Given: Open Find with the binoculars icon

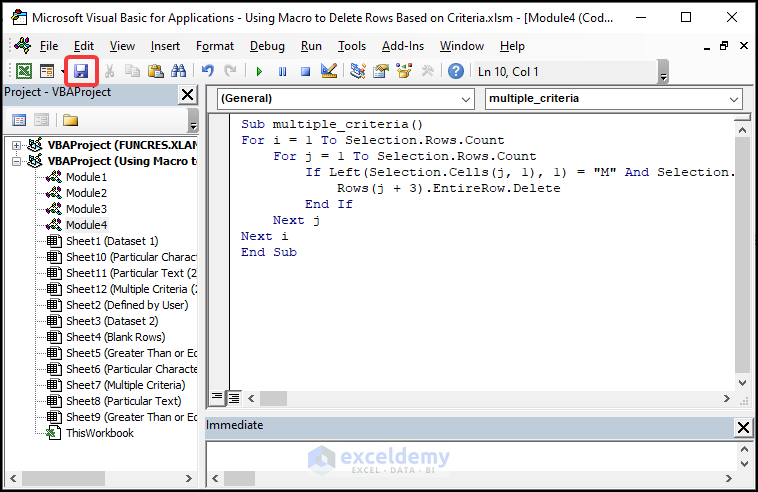Looking at the screenshot, I should (x=178, y=72).
